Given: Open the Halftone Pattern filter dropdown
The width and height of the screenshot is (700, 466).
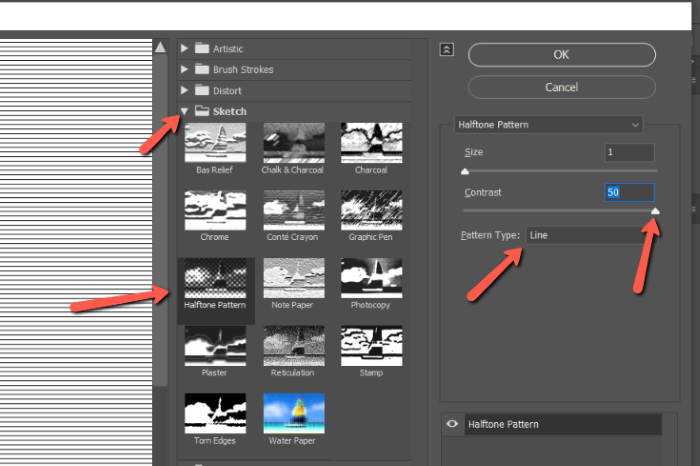Looking at the screenshot, I should (x=547, y=125).
